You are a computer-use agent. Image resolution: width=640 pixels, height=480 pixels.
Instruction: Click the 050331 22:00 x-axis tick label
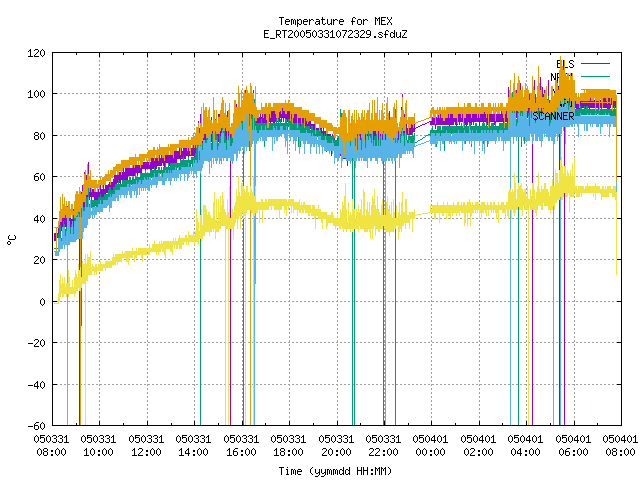pos(383,446)
